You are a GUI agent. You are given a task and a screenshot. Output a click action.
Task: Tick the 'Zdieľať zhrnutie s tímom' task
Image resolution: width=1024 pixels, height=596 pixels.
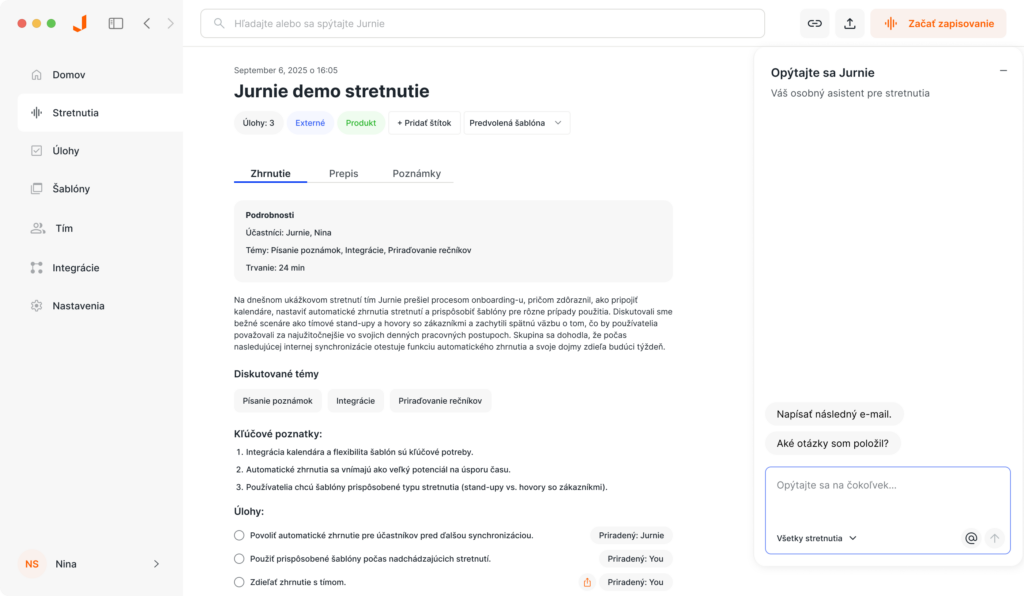(239, 582)
